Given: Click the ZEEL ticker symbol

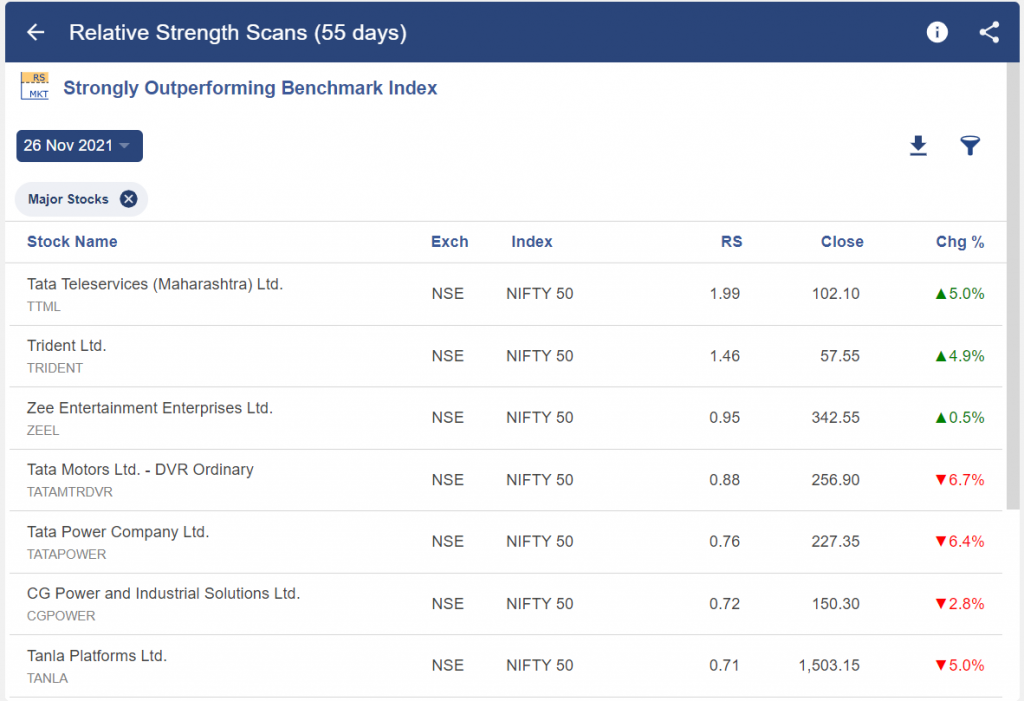Looking at the screenshot, I should [x=43, y=431].
